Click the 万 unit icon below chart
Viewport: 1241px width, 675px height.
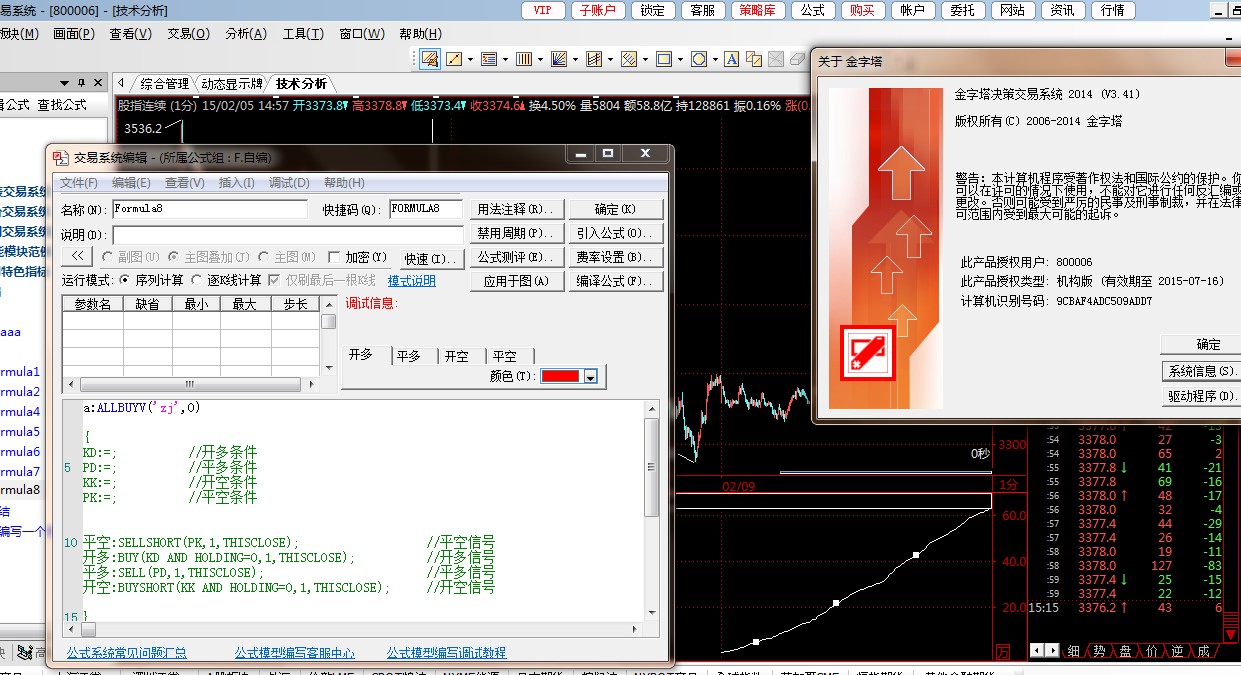coord(1002,652)
